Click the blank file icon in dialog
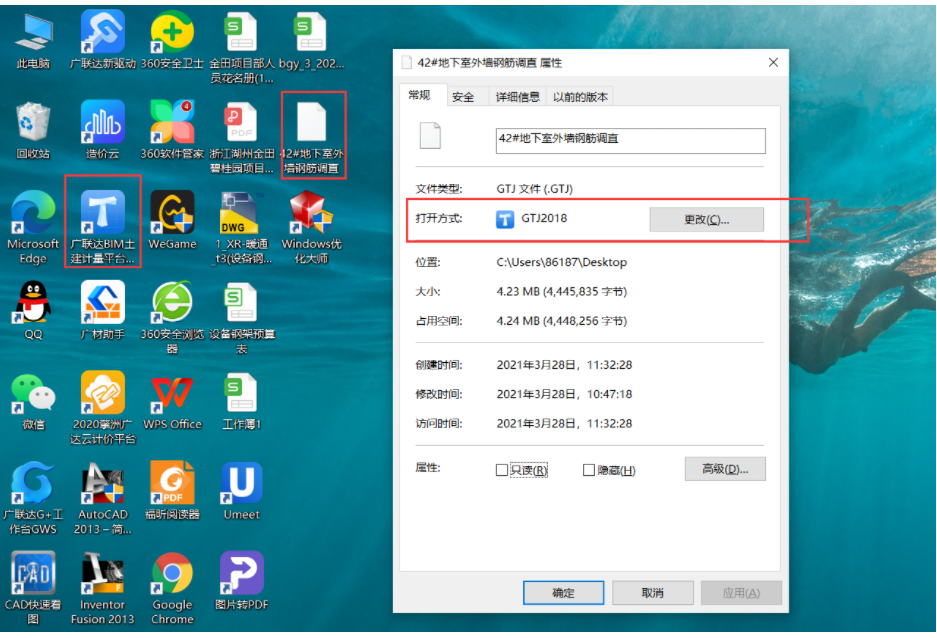 430,136
